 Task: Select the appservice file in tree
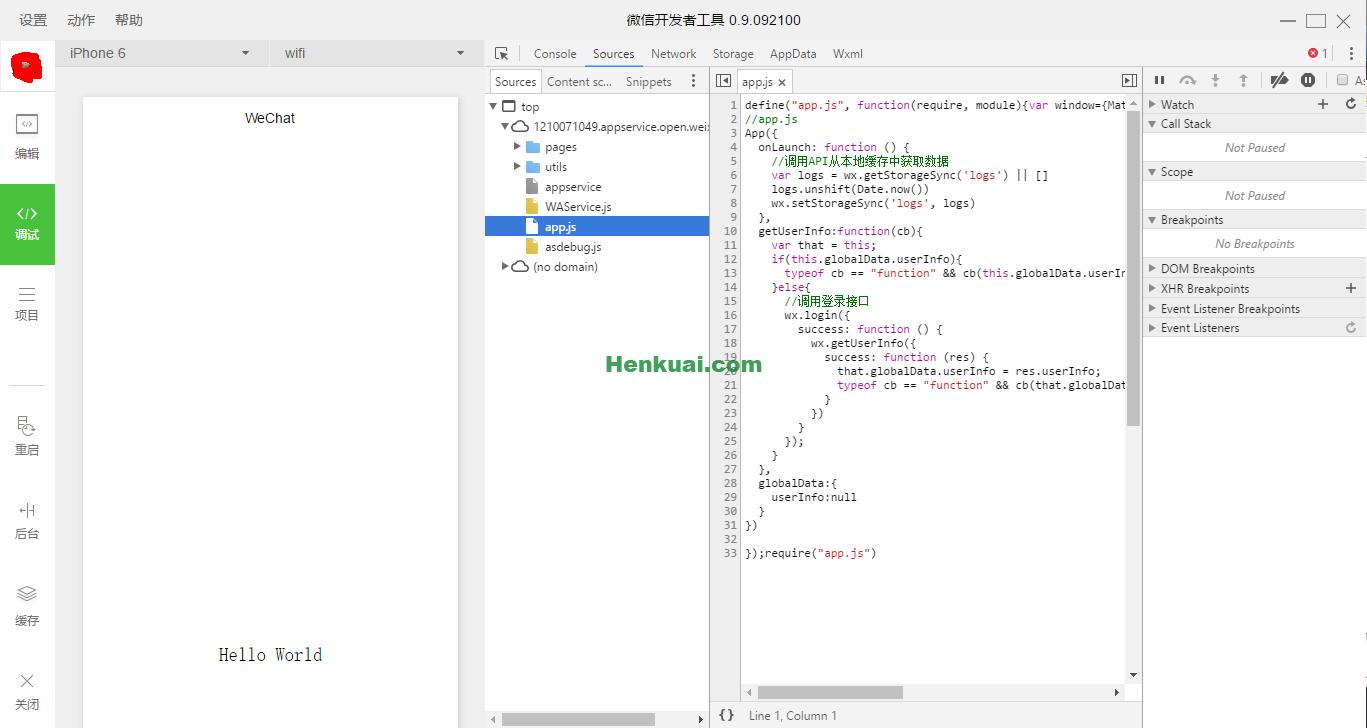(573, 187)
